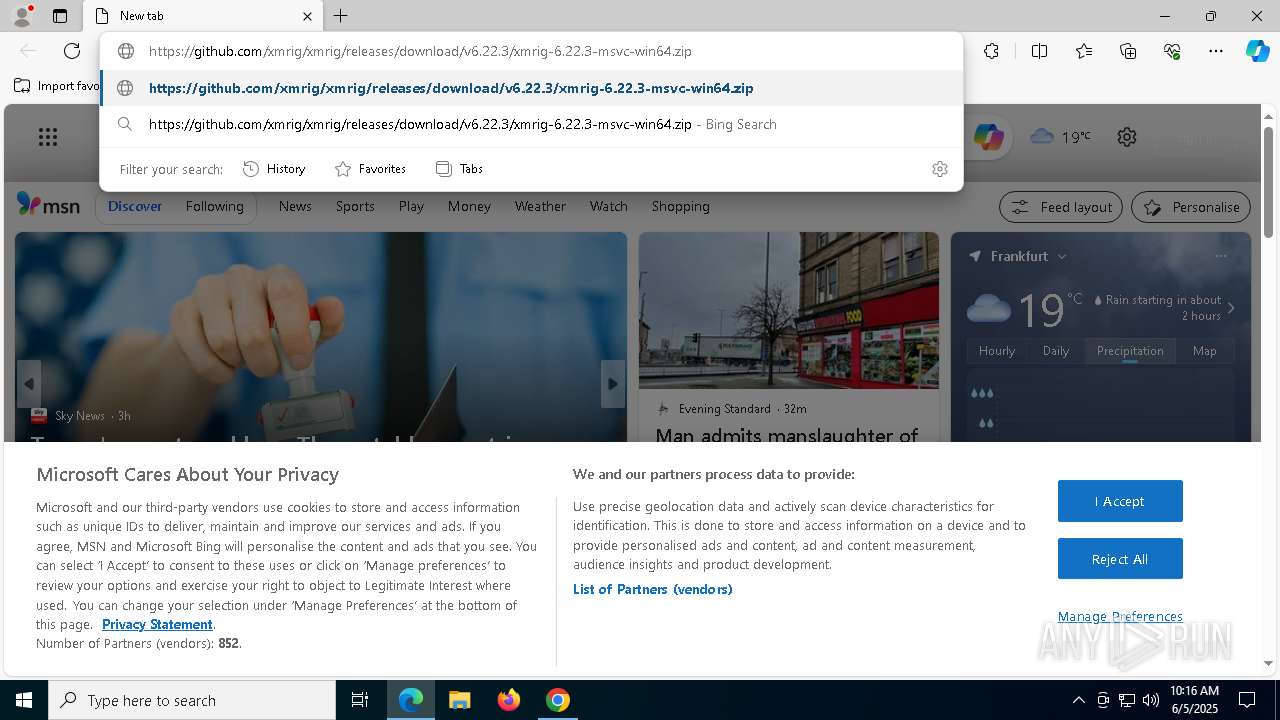
Task: Open the News section
Action: pyautogui.click(x=295, y=206)
